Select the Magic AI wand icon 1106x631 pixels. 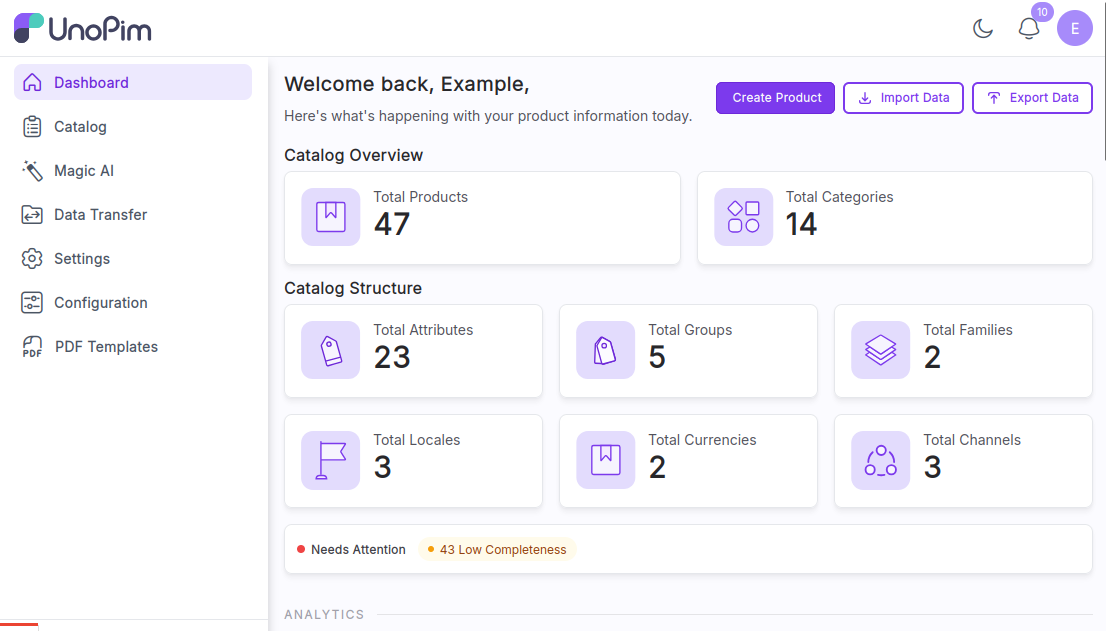(x=32, y=171)
